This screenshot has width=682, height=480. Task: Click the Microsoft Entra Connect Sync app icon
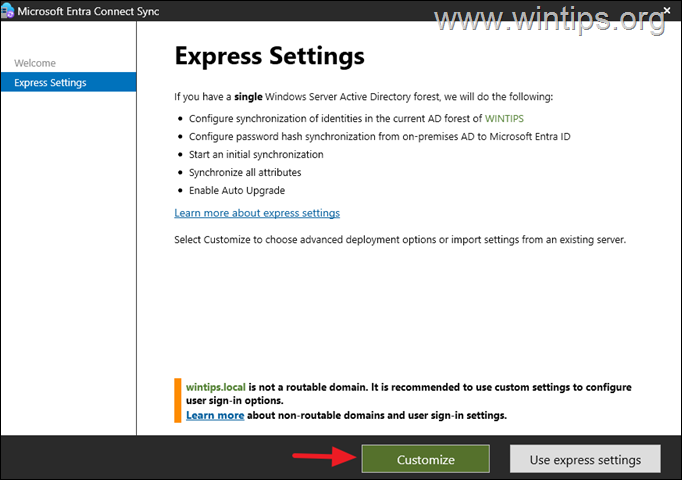coord(7,11)
